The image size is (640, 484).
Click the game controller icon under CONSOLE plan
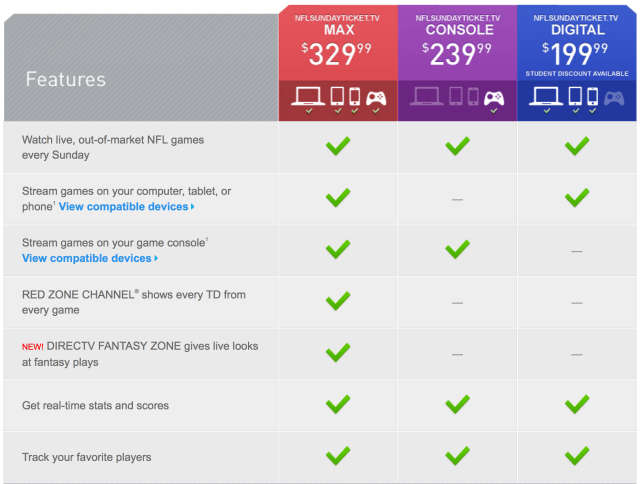(x=494, y=98)
